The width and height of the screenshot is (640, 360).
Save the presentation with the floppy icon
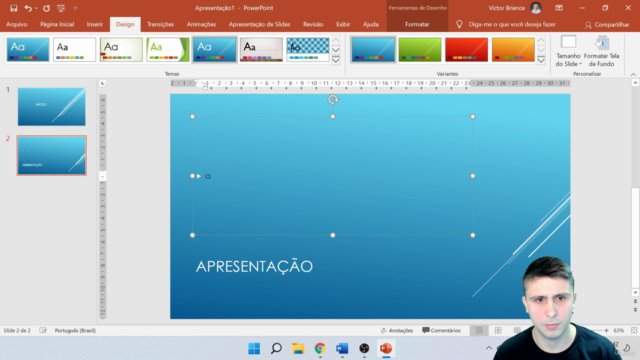tap(13, 8)
